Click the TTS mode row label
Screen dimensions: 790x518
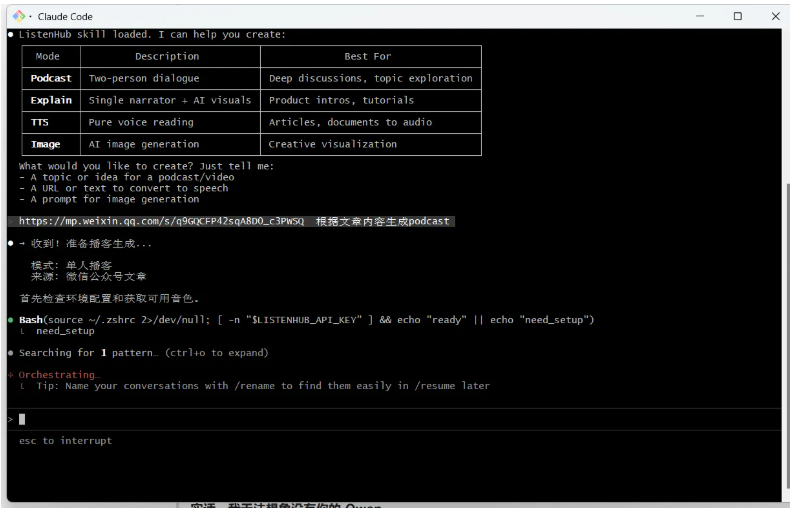click(x=41, y=122)
